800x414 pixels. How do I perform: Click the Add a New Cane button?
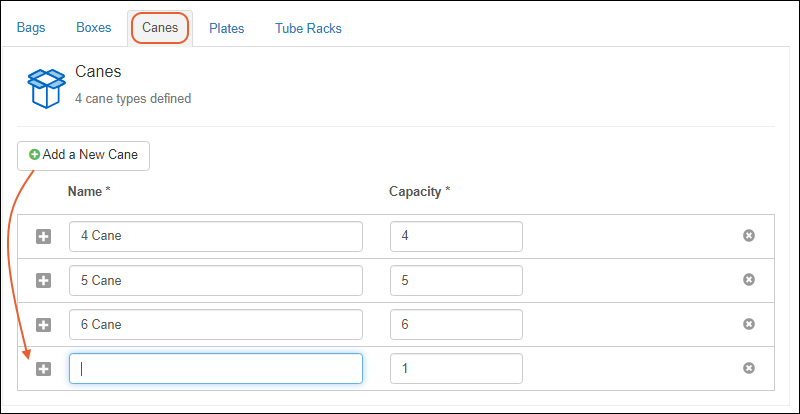(x=83, y=155)
